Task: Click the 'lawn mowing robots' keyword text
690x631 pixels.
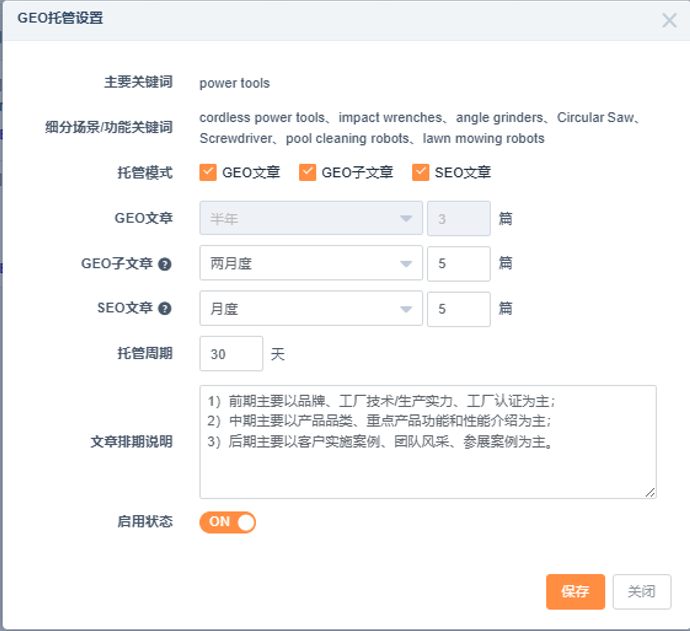Action: pyautogui.click(x=484, y=139)
